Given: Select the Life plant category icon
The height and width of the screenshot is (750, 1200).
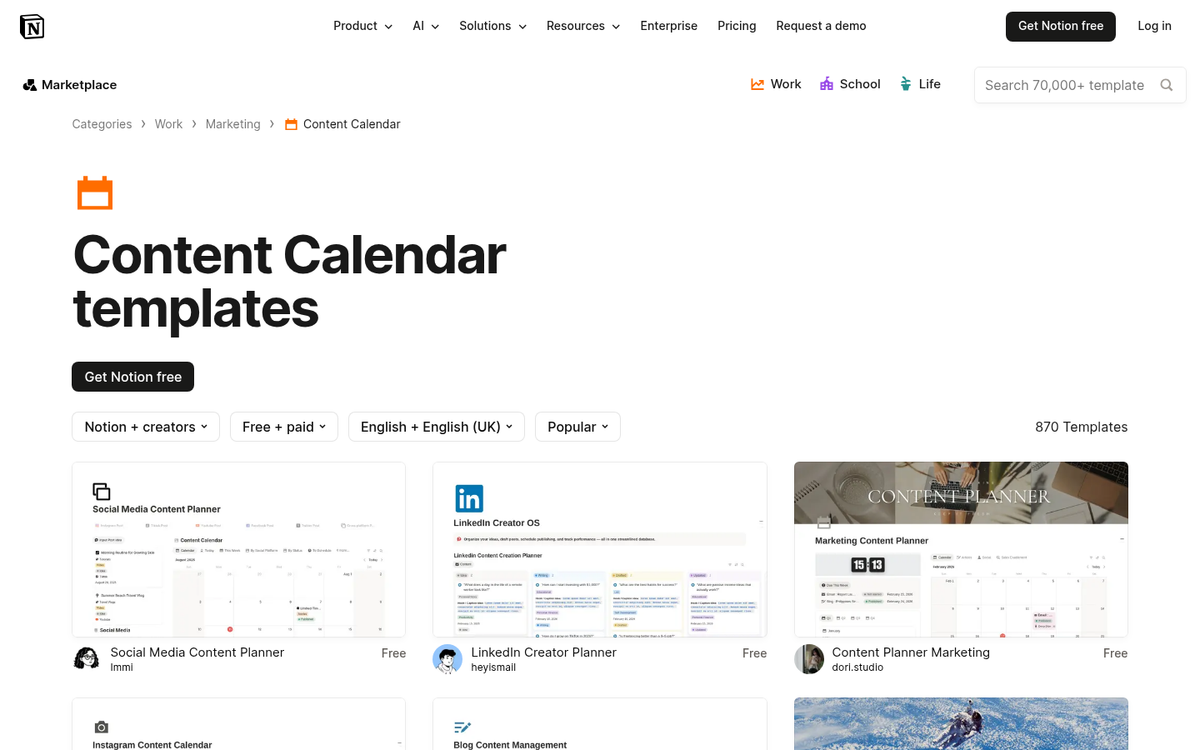Looking at the screenshot, I should pyautogui.click(x=905, y=84).
